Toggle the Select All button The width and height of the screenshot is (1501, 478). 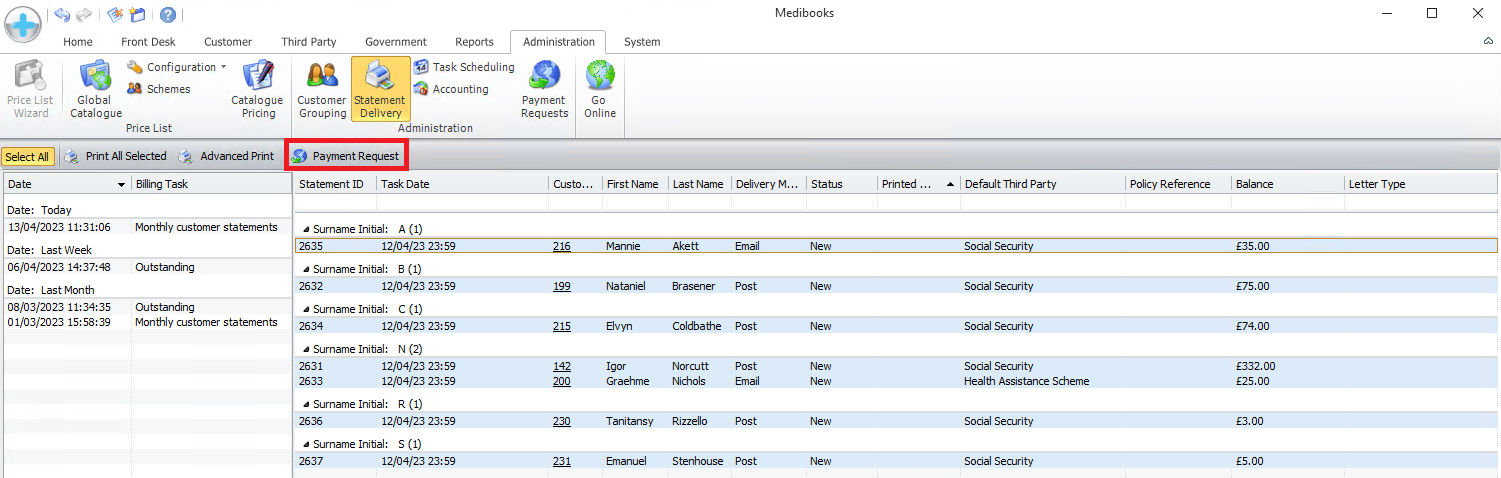pyautogui.click(x=27, y=157)
